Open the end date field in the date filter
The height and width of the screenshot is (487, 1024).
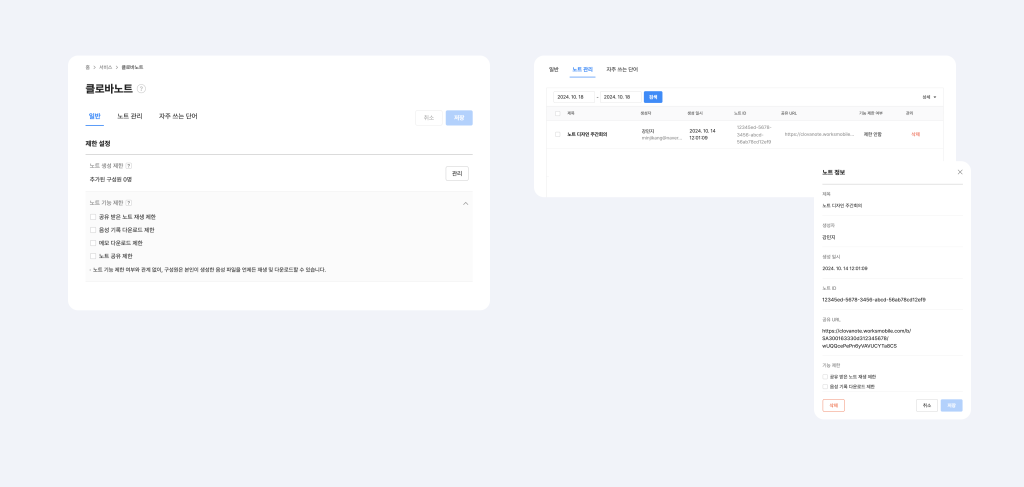point(621,97)
